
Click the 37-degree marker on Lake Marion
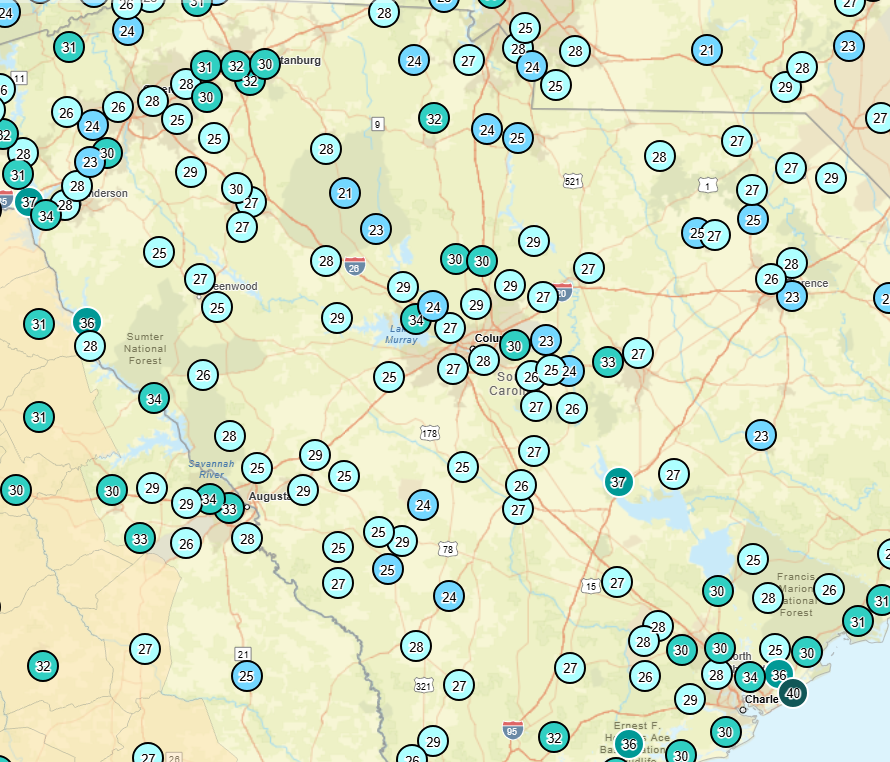pyautogui.click(x=618, y=481)
